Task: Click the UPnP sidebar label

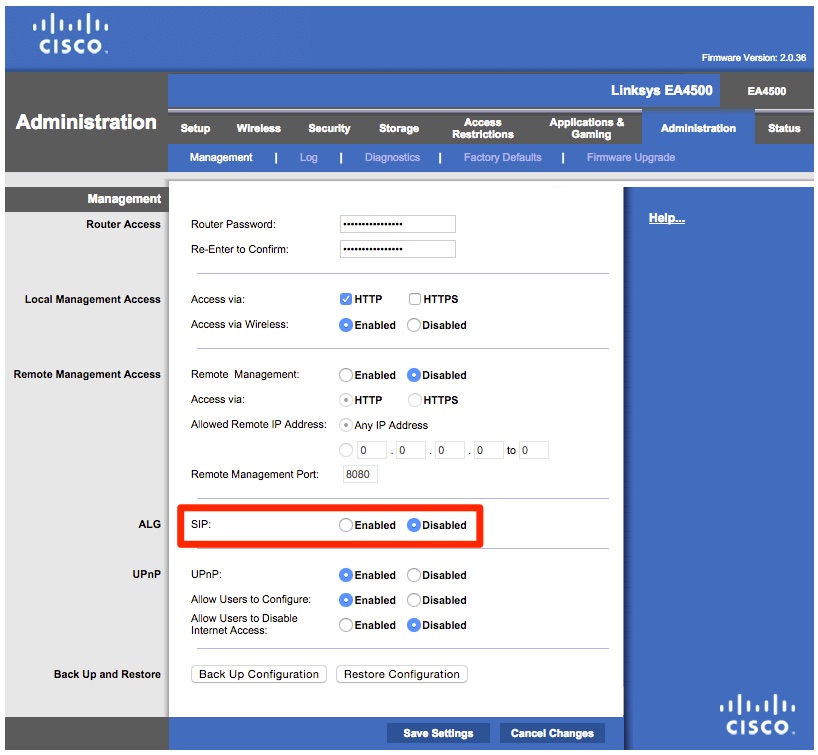Action: [146, 574]
